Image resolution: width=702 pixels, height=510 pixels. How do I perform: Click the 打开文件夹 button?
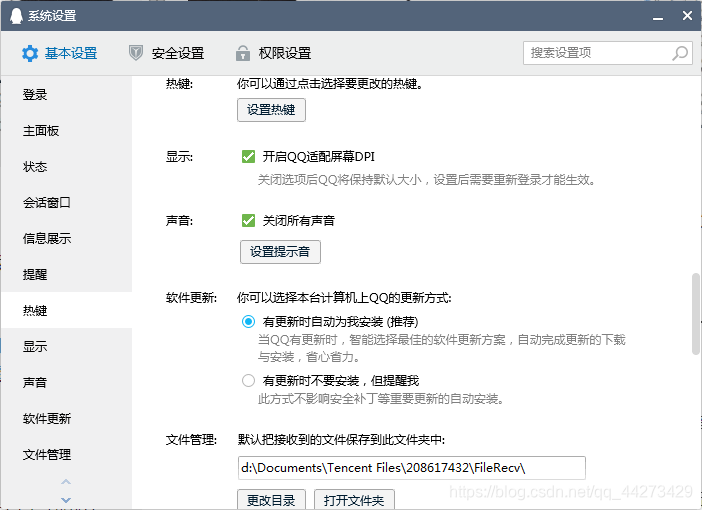click(354, 500)
